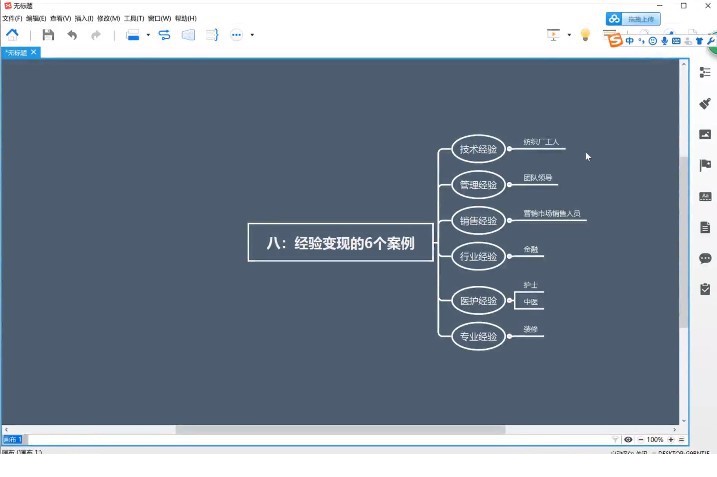Open the Outline panel in right sidebar

(x=705, y=72)
